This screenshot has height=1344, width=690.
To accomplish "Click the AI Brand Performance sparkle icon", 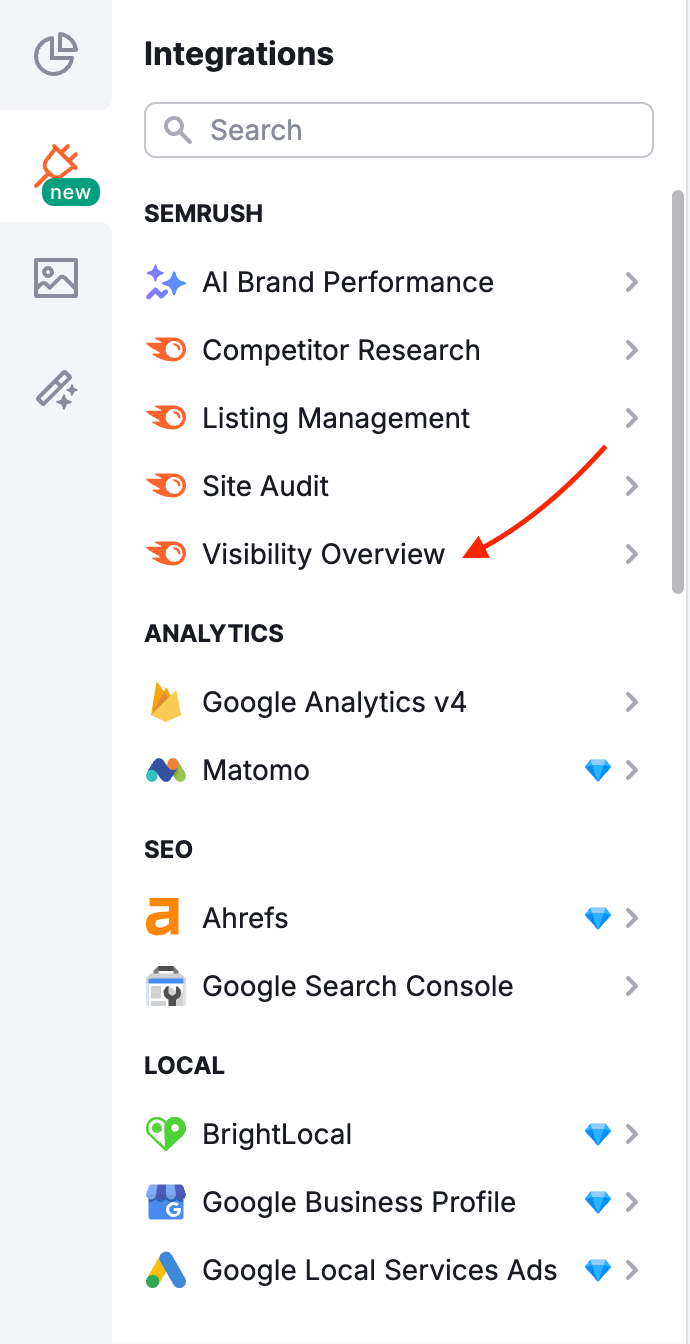I will click(x=166, y=282).
